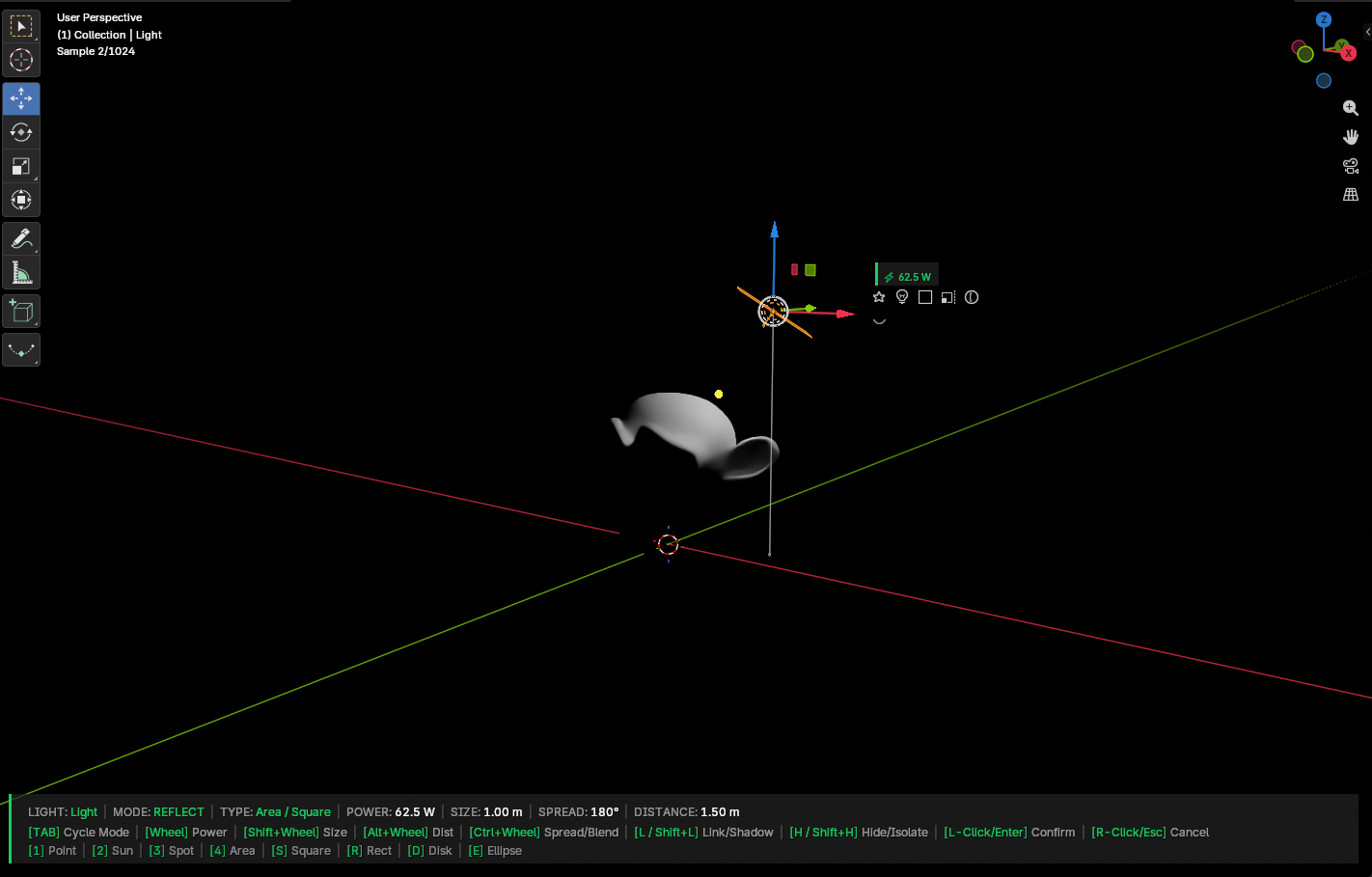
Task: Click the "SIZE: 1.00 m" status entry
Action: coord(486,812)
